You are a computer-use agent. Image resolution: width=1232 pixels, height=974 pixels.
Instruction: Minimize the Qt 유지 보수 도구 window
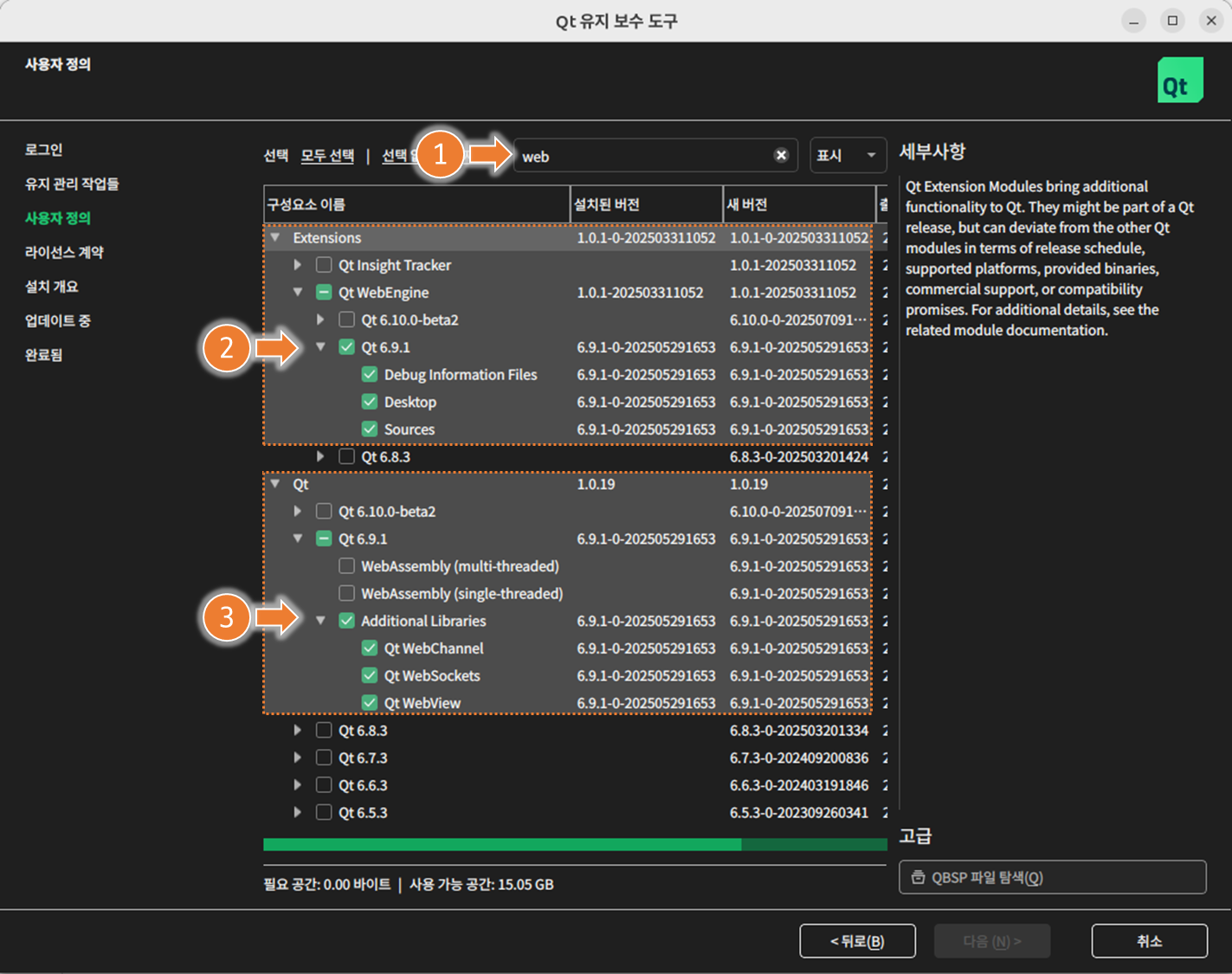click(x=1133, y=21)
